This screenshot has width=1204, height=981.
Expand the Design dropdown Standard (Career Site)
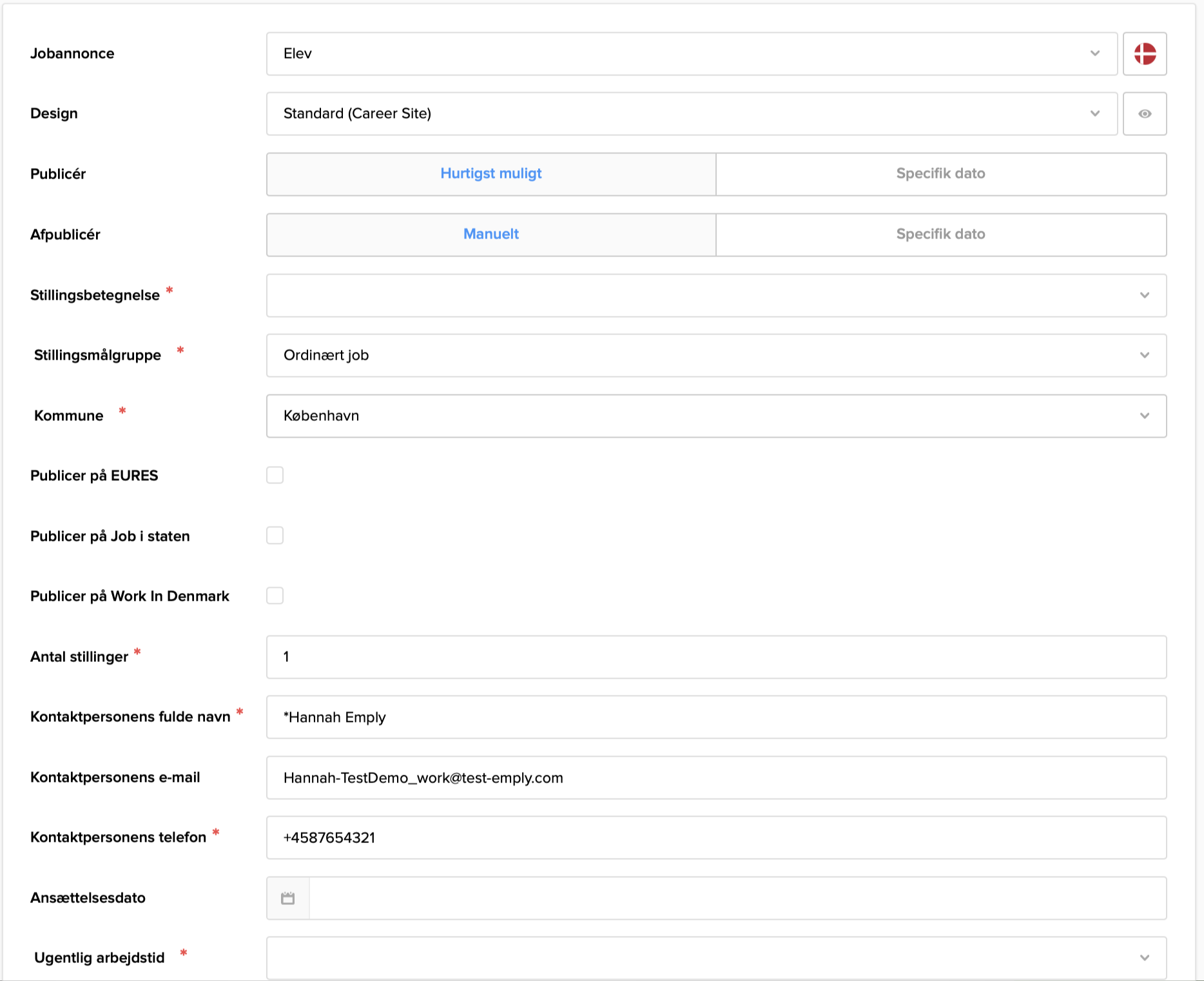click(691, 114)
